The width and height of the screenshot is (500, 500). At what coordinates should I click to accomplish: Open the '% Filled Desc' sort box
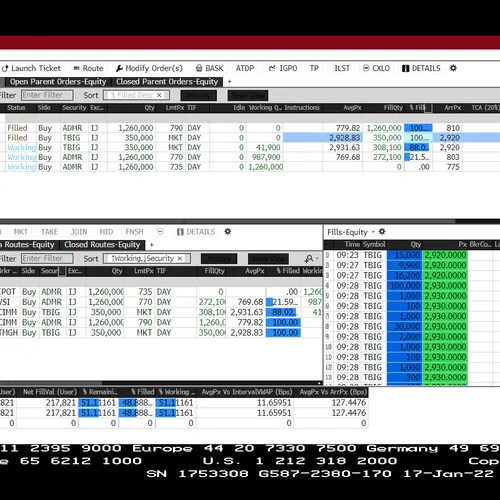(136, 95)
